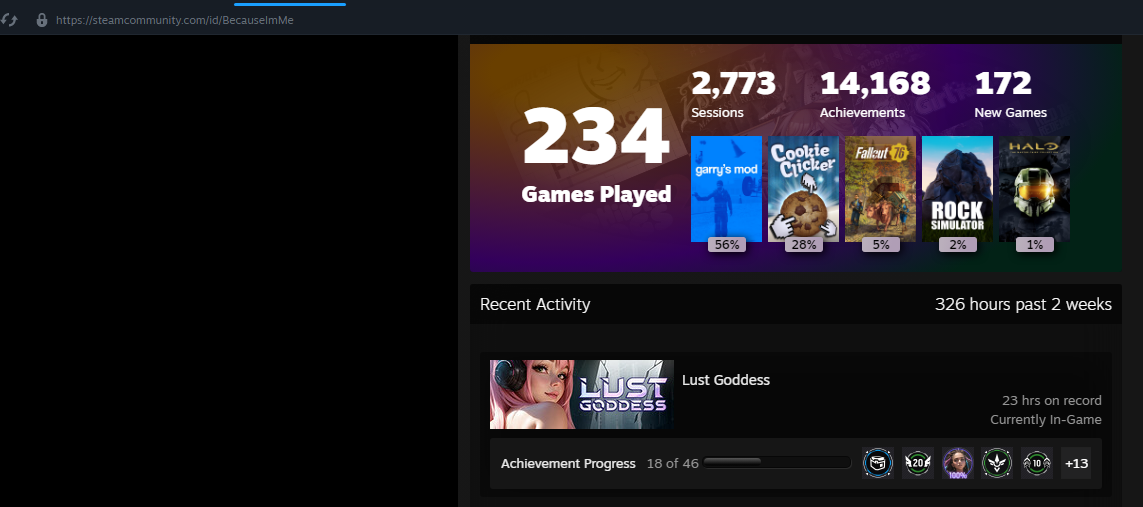1143x507 pixels.
Task: Click the achievement progress bar
Action: pos(777,462)
